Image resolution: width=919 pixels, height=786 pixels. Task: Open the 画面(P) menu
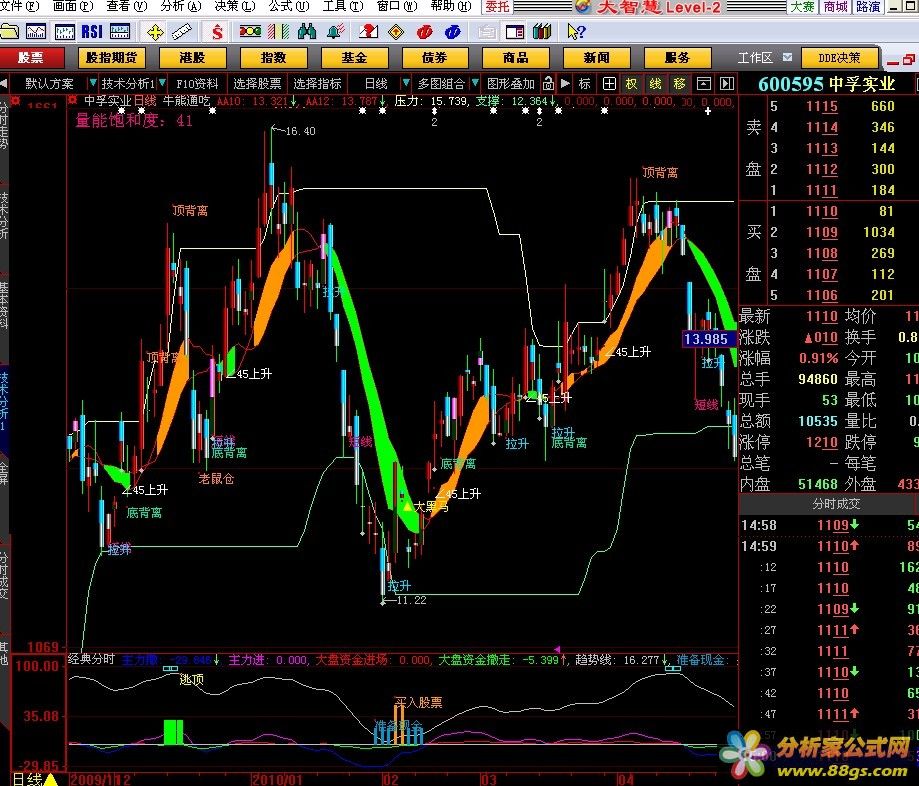click(73, 6)
